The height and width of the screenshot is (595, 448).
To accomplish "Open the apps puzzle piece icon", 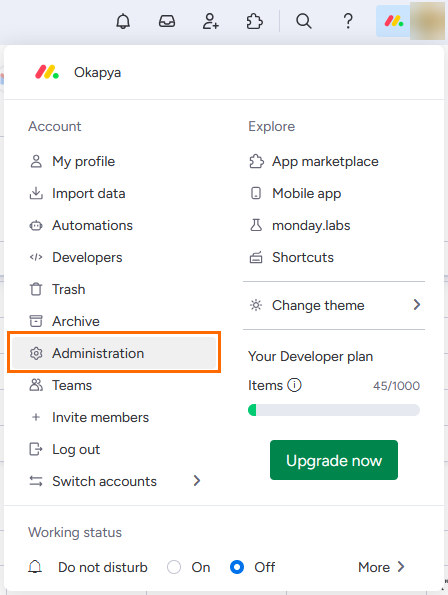I will tap(255, 21).
